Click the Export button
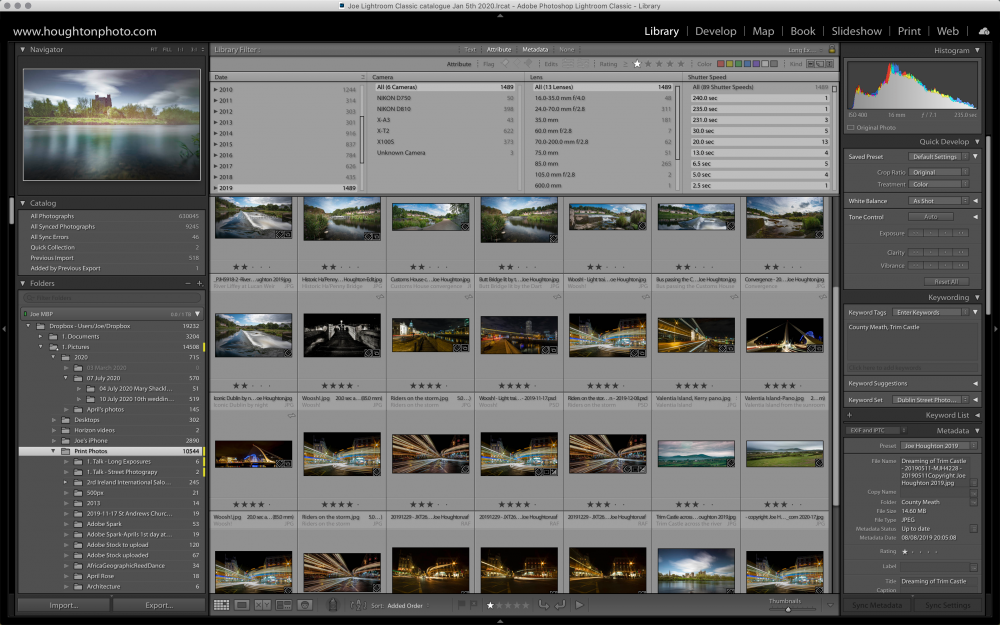This screenshot has height=625, width=1000. [159, 605]
